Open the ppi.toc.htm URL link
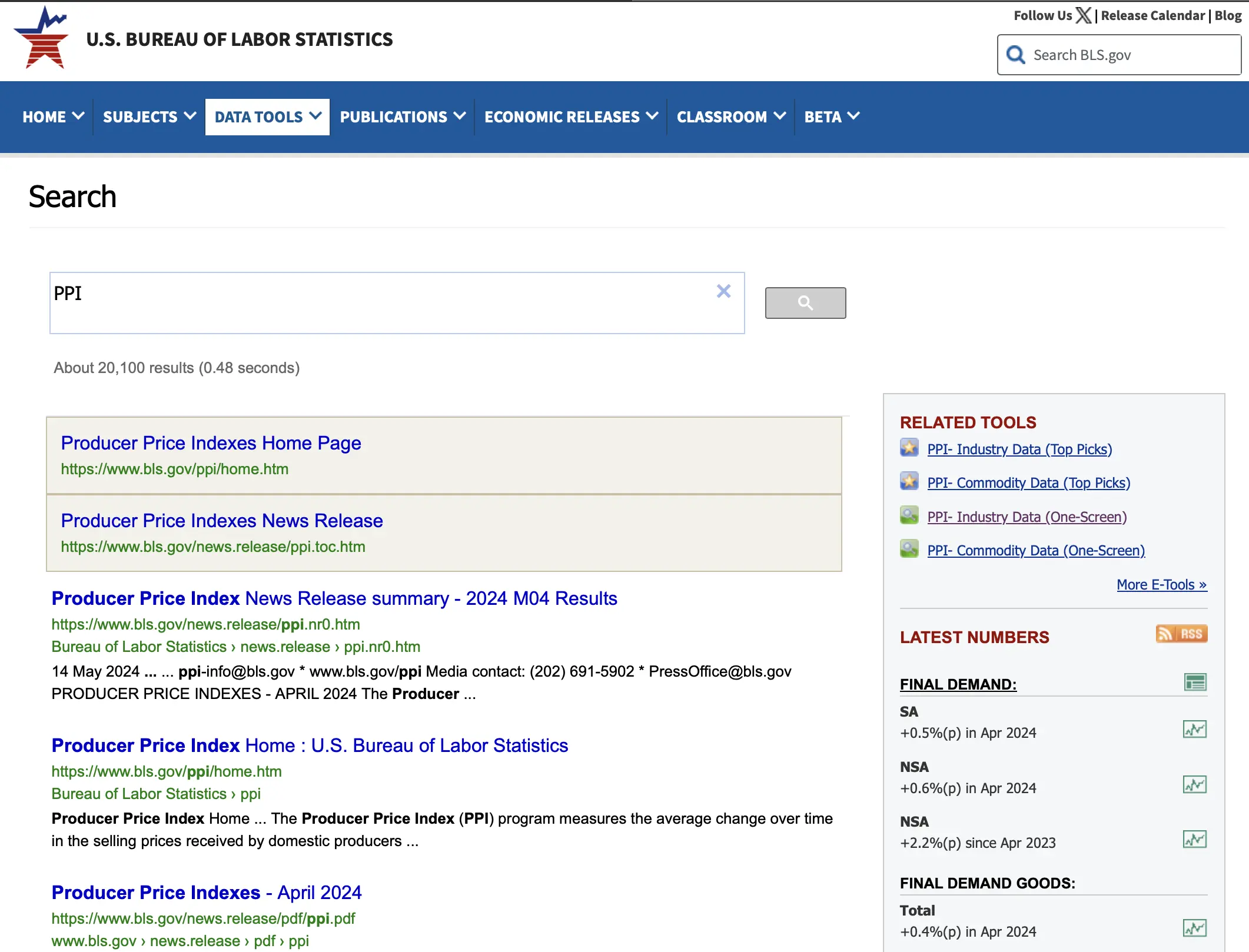The width and height of the screenshot is (1249, 952). click(213, 547)
